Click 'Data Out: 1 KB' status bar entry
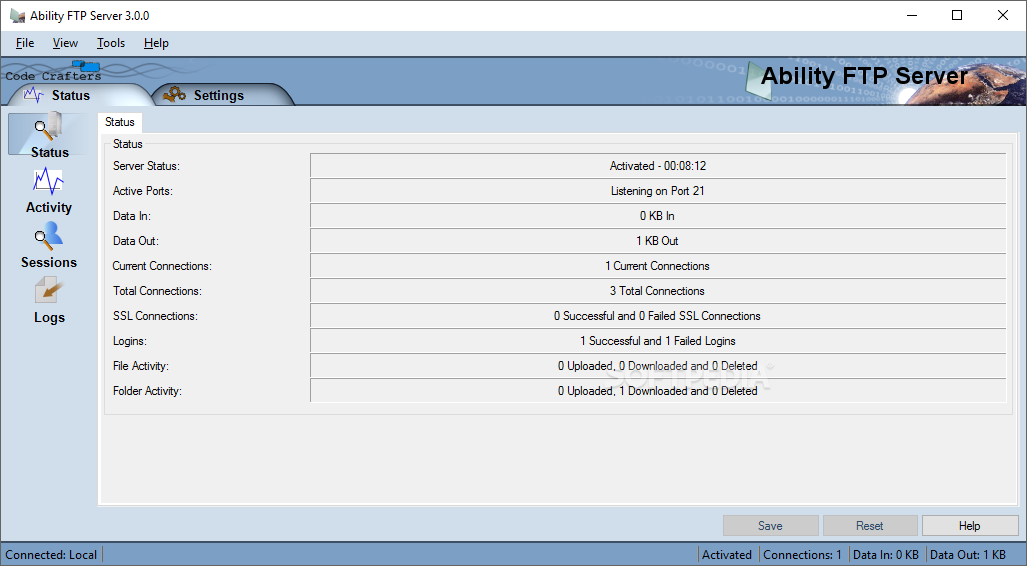This screenshot has width=1027, height=566. click(x=967, y=555)
